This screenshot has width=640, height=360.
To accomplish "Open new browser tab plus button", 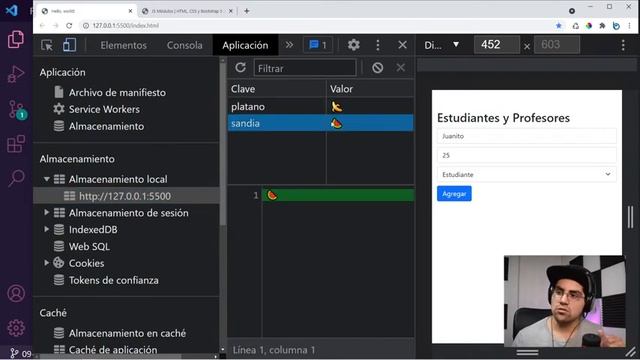I will [247, 11].
